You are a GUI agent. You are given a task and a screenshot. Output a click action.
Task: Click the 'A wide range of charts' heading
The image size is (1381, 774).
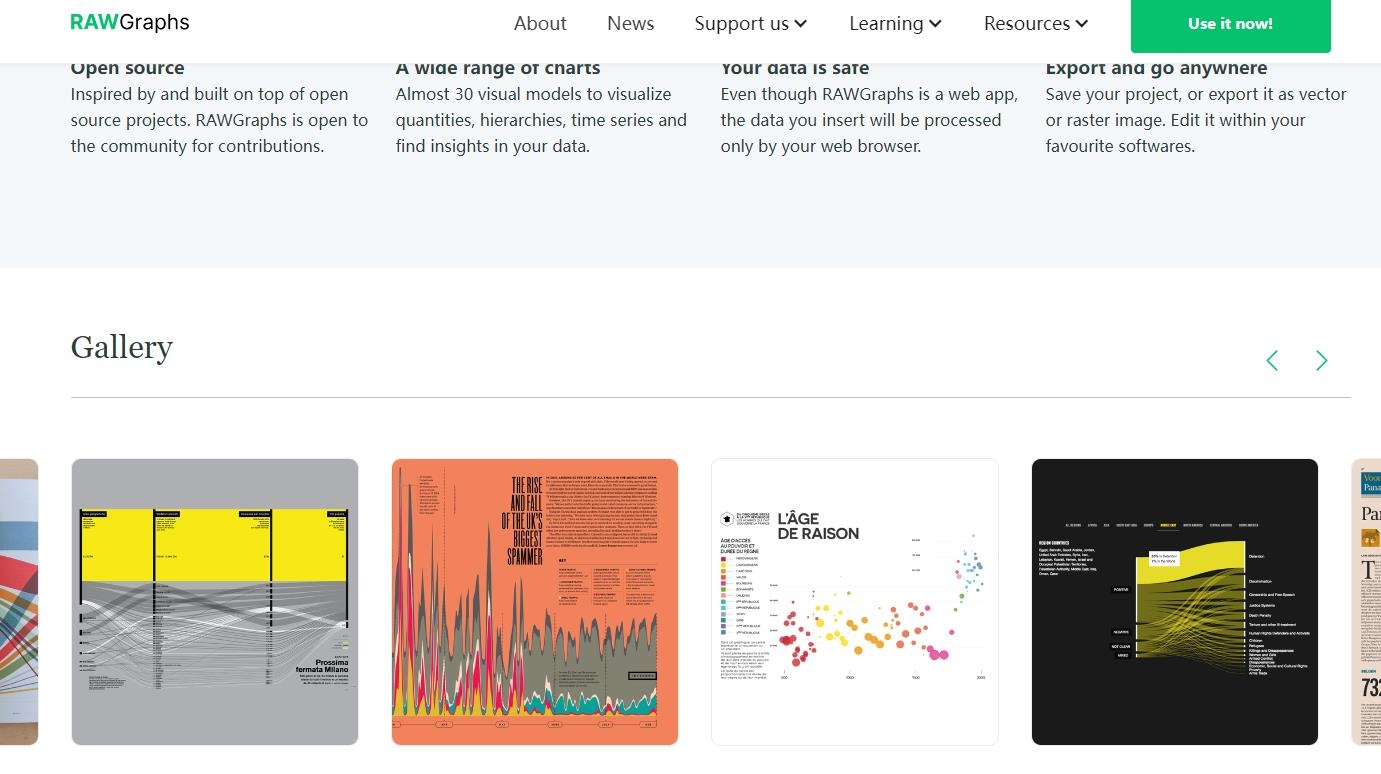[498, 68]
